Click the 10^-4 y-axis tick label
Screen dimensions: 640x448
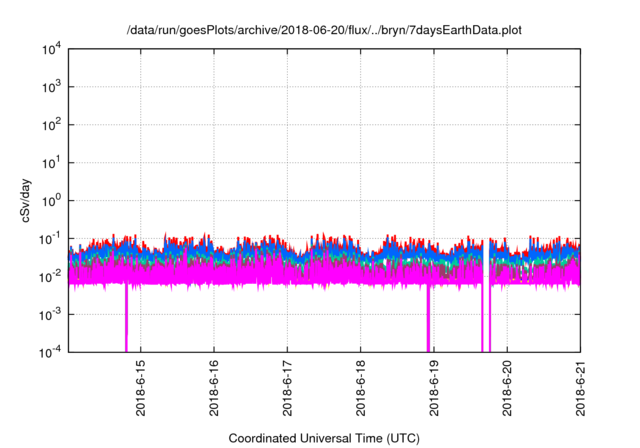point(50,352)
